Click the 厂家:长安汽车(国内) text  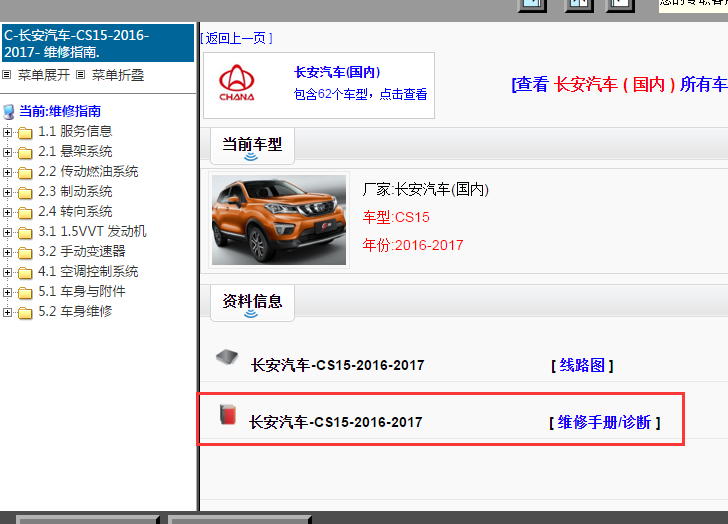[x=426, y=189]
